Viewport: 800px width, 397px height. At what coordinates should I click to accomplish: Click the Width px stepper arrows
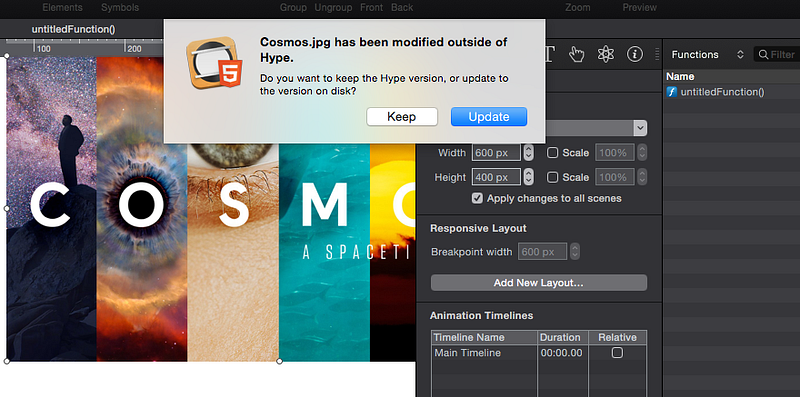pyautogui.click(x=529, y=153)
